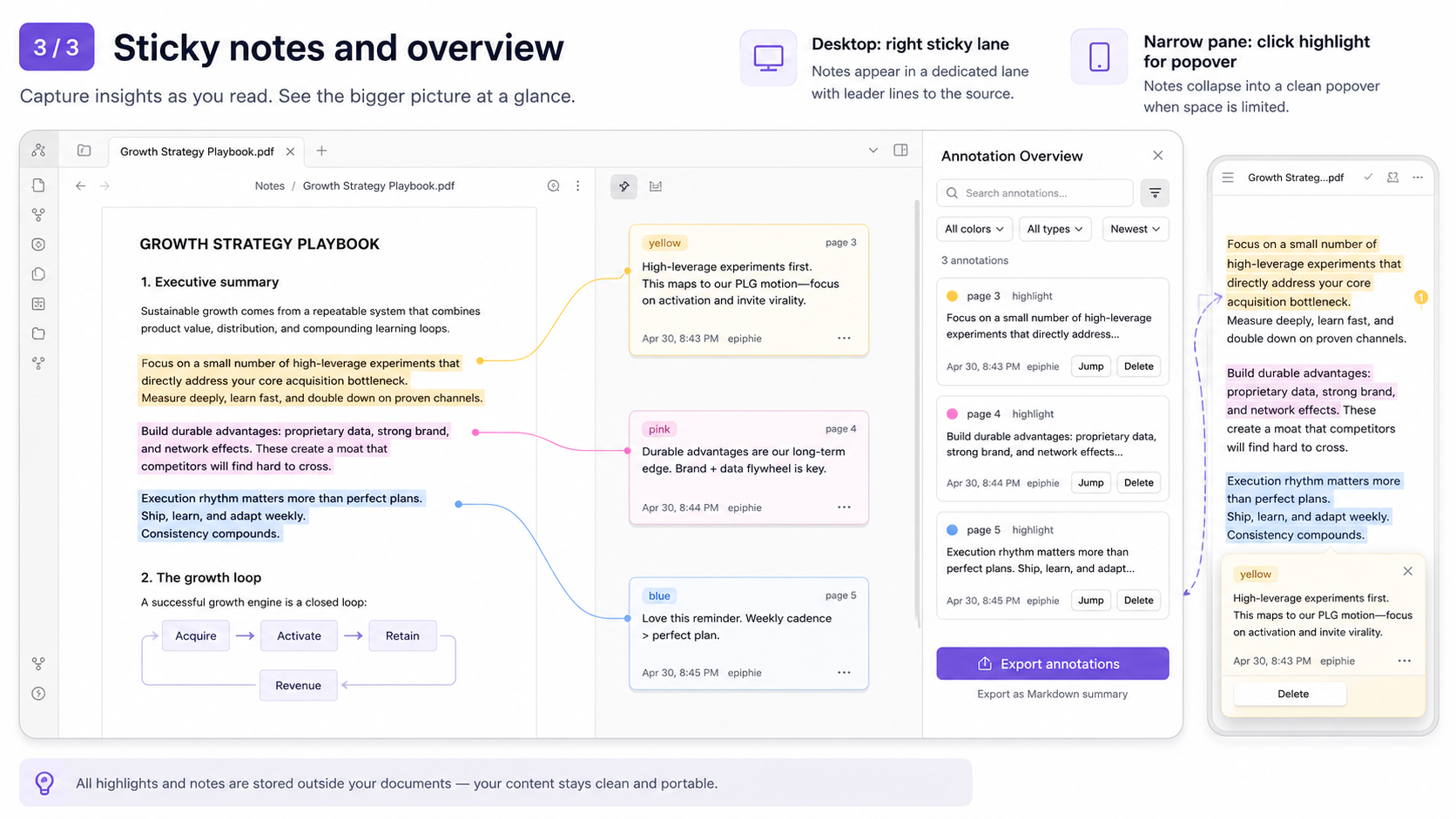The width and height of the screenshot is (1456, 819).
Task: Click the chart icon next to pin
Action: click(x=656, y=186)
